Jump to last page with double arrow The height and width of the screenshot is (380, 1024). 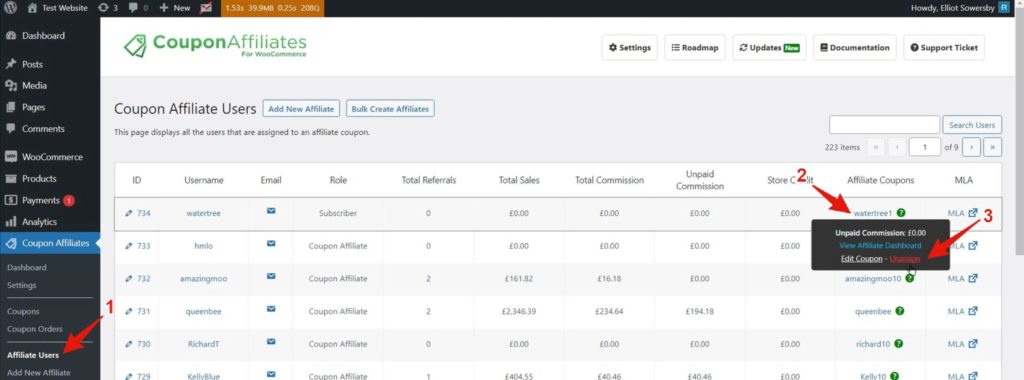pos(992,147)
